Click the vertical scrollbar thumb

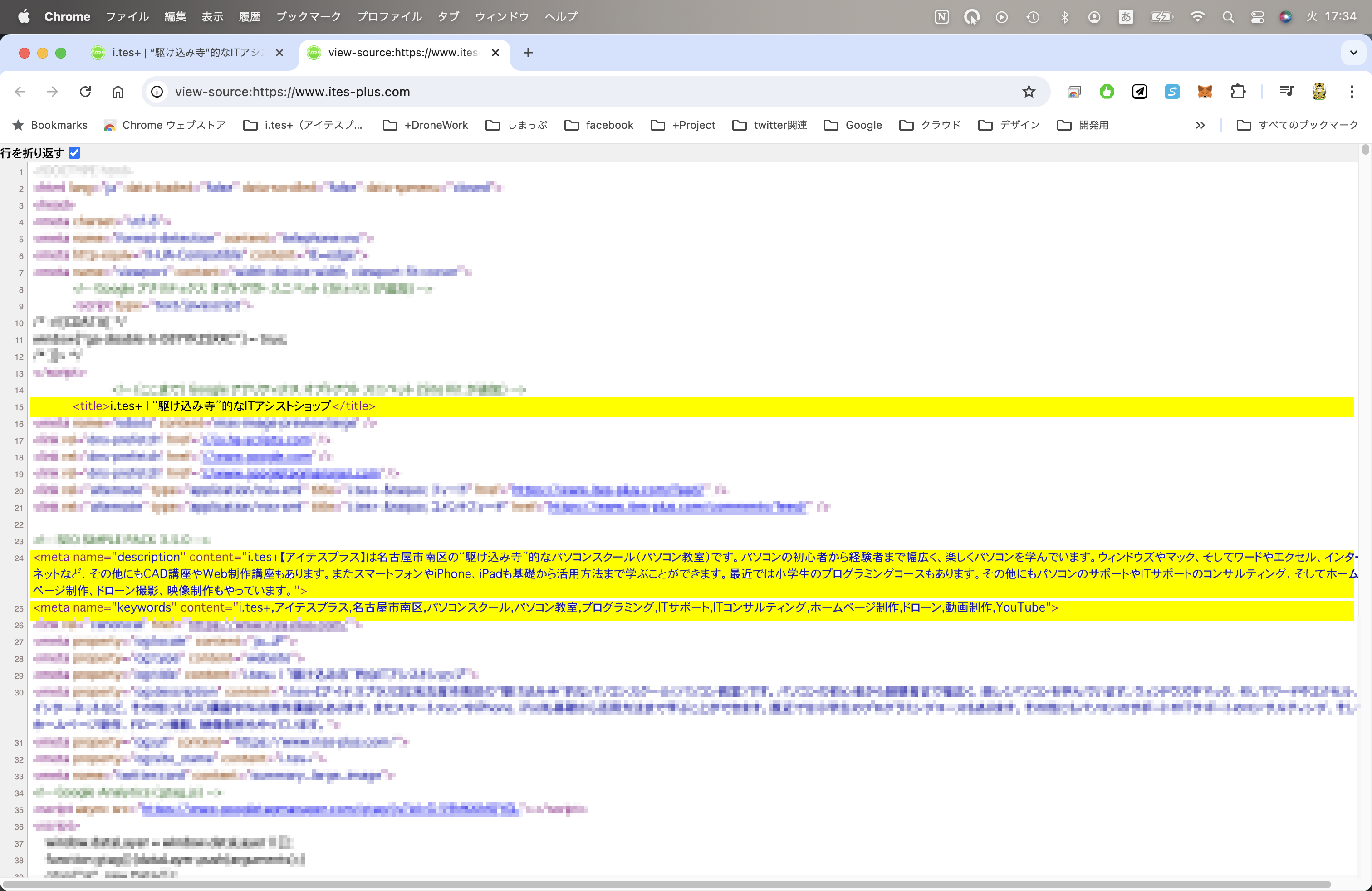pos(1365,150)
